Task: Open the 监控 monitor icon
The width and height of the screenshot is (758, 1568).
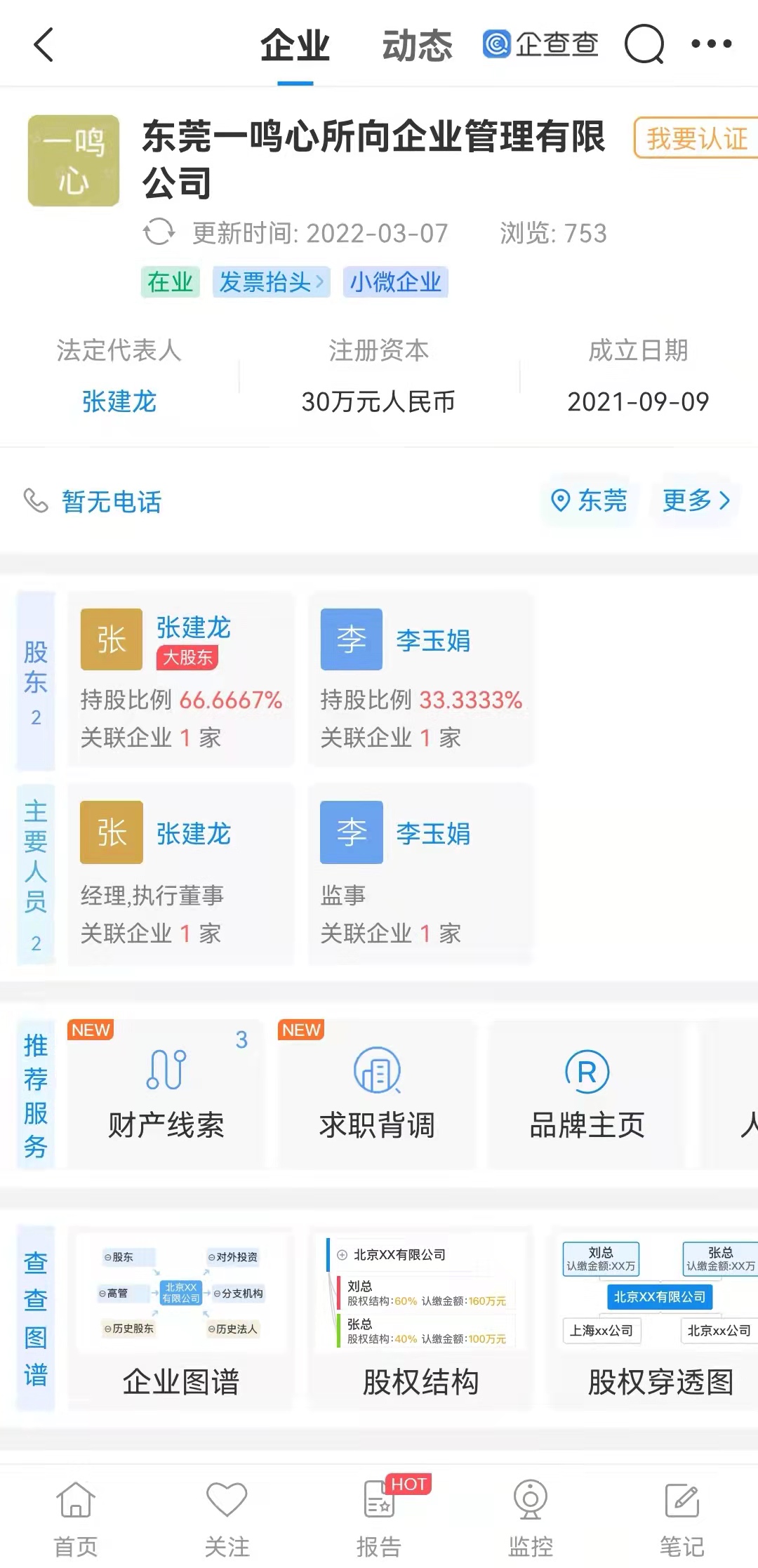Action: (531, 1499)
